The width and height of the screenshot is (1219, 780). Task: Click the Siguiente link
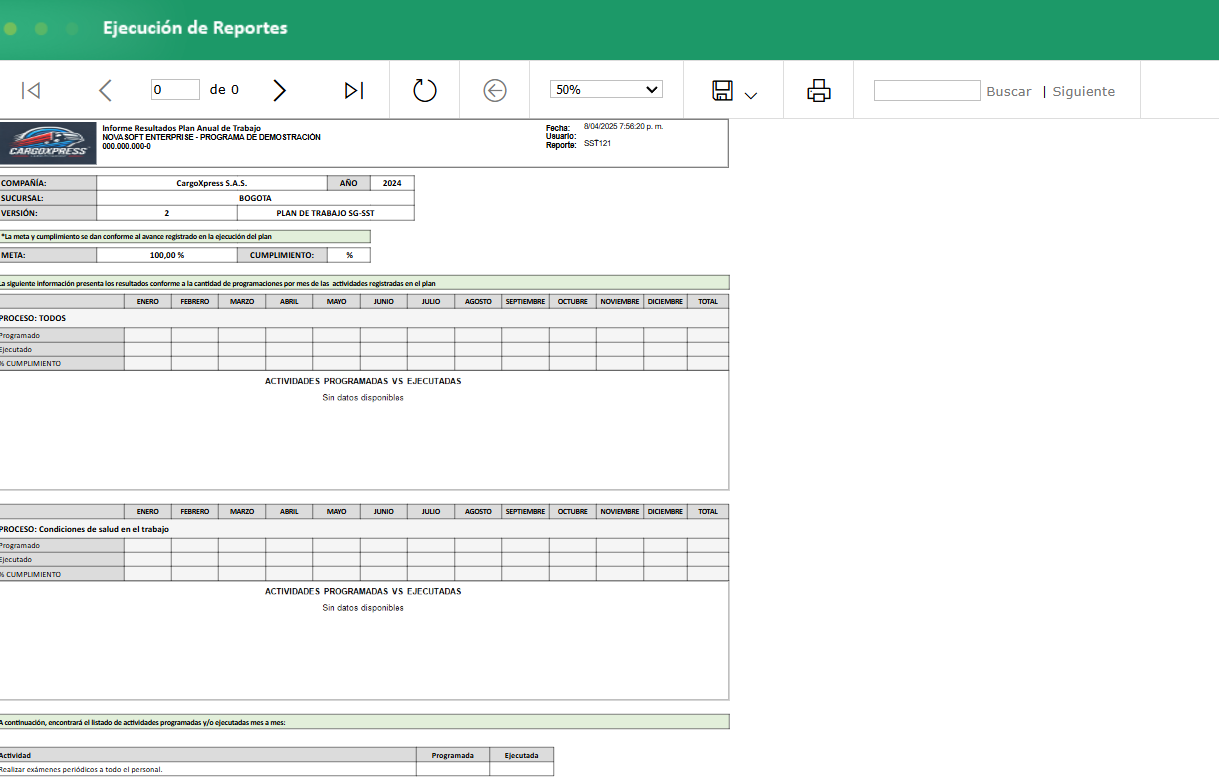(1083, 91)
